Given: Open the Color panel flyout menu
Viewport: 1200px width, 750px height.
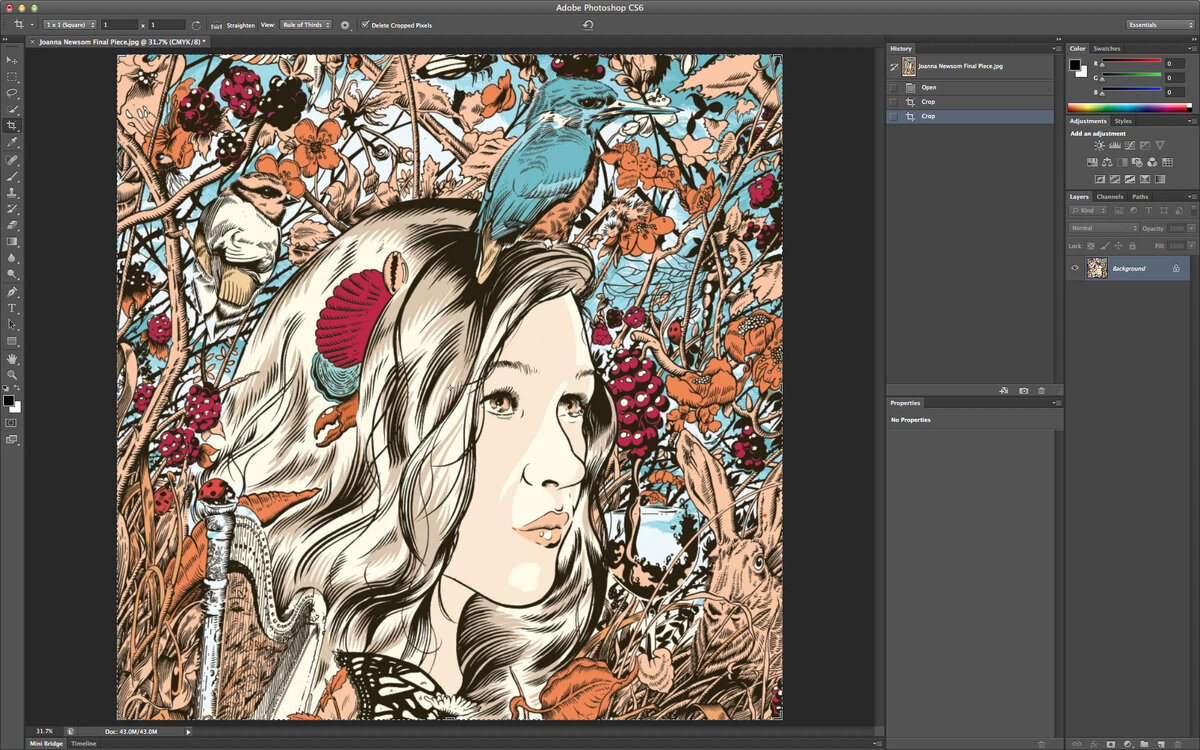Looking at the screenshot, I should (1193, 48).
